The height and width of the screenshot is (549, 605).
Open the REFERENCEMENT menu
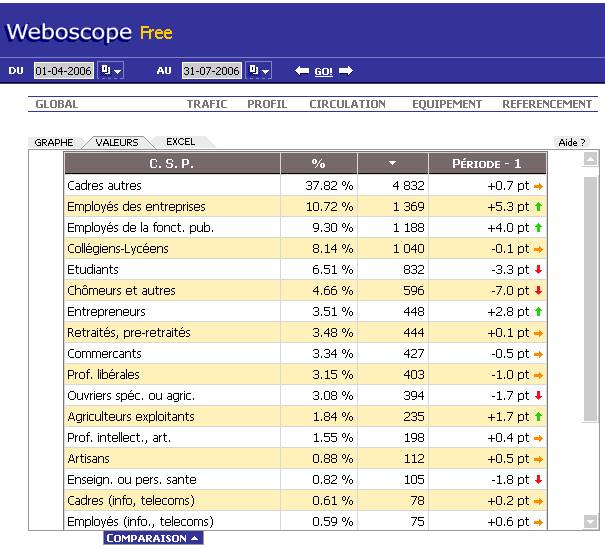(x=547, y=104)
